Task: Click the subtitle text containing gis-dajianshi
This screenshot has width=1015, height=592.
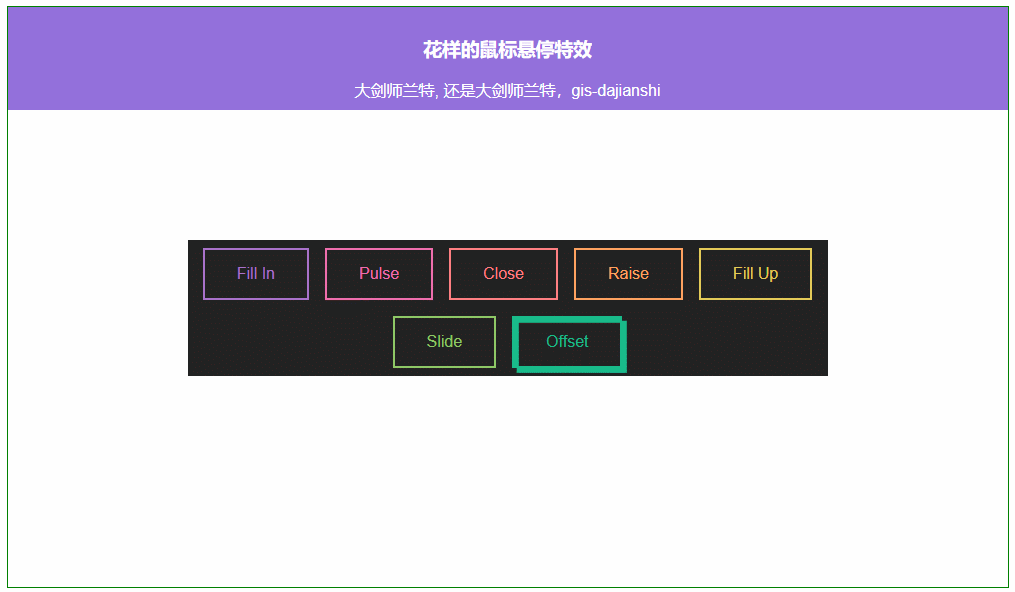Action: pyautogui.click(x=508, y=91)
